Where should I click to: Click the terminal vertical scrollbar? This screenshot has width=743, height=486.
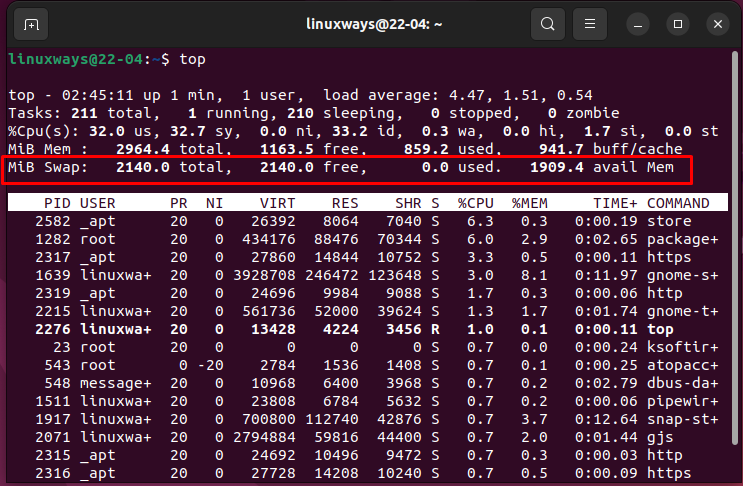pos(735,246)
